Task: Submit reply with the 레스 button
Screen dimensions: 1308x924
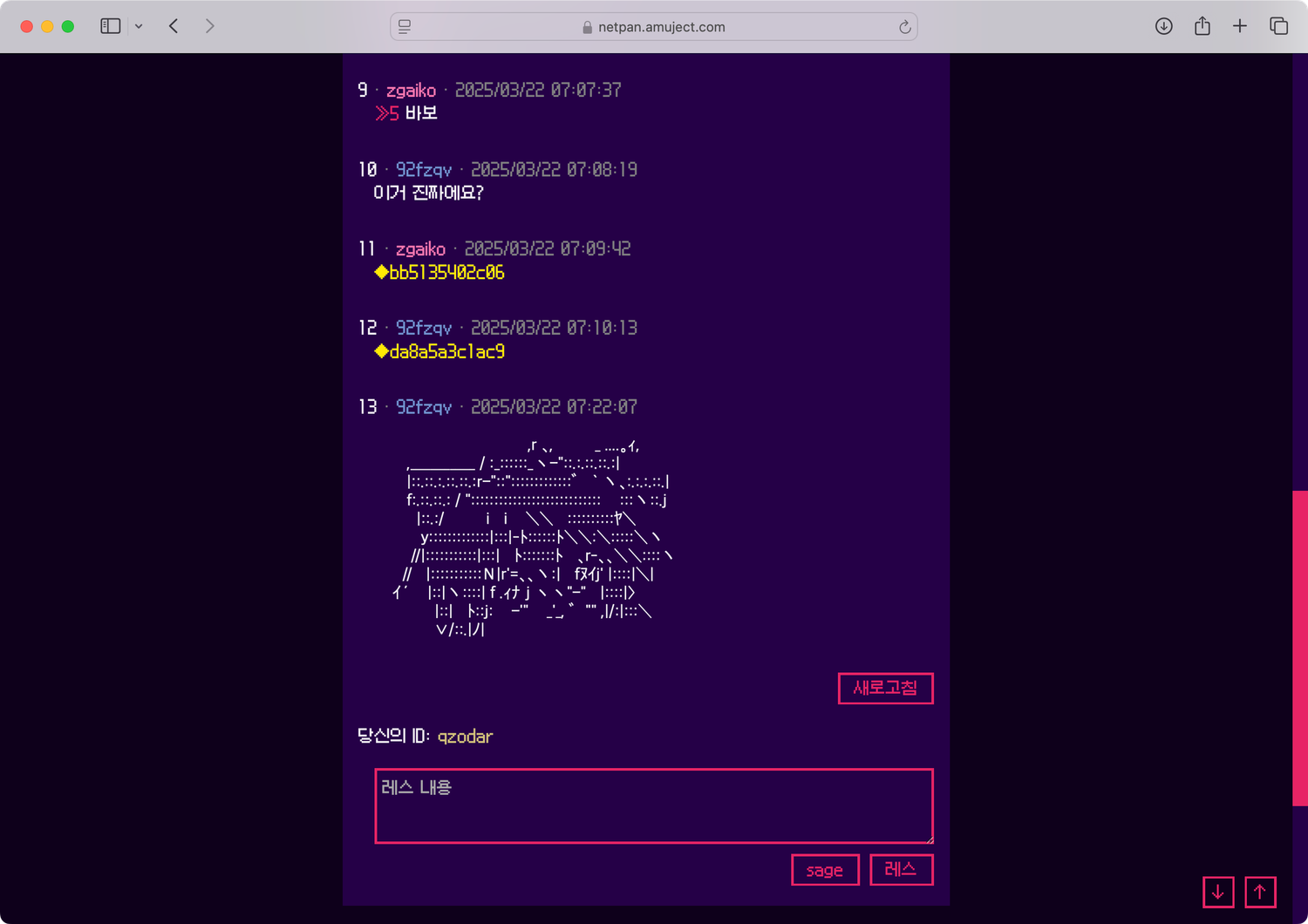Action: pos(901,870)
